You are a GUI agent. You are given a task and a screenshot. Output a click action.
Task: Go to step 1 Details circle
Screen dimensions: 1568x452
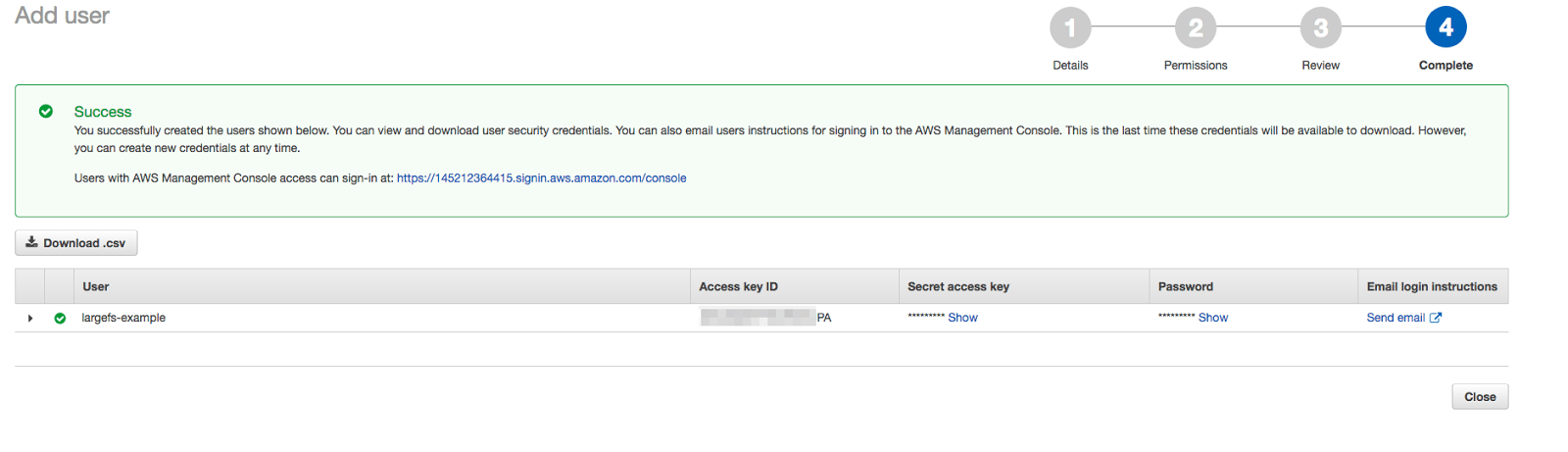(x=1070, y=27)
